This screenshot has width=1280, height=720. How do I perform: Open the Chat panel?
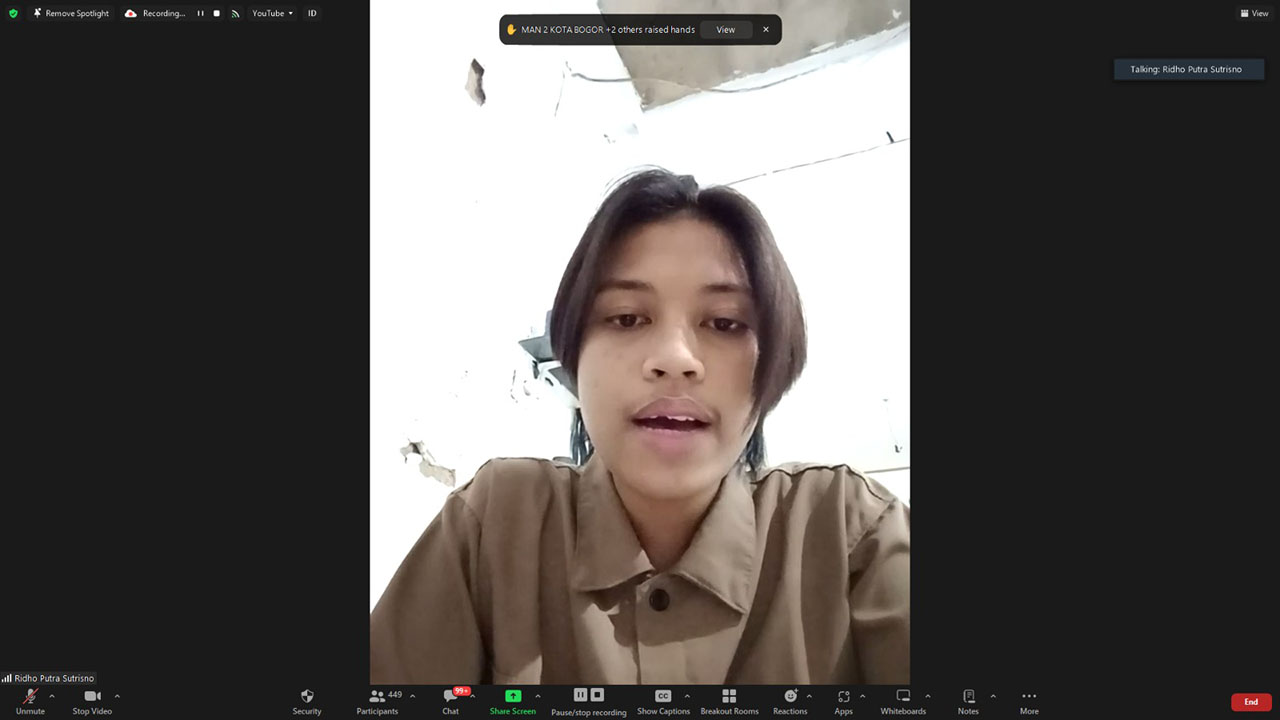click(x=451, y=701)
